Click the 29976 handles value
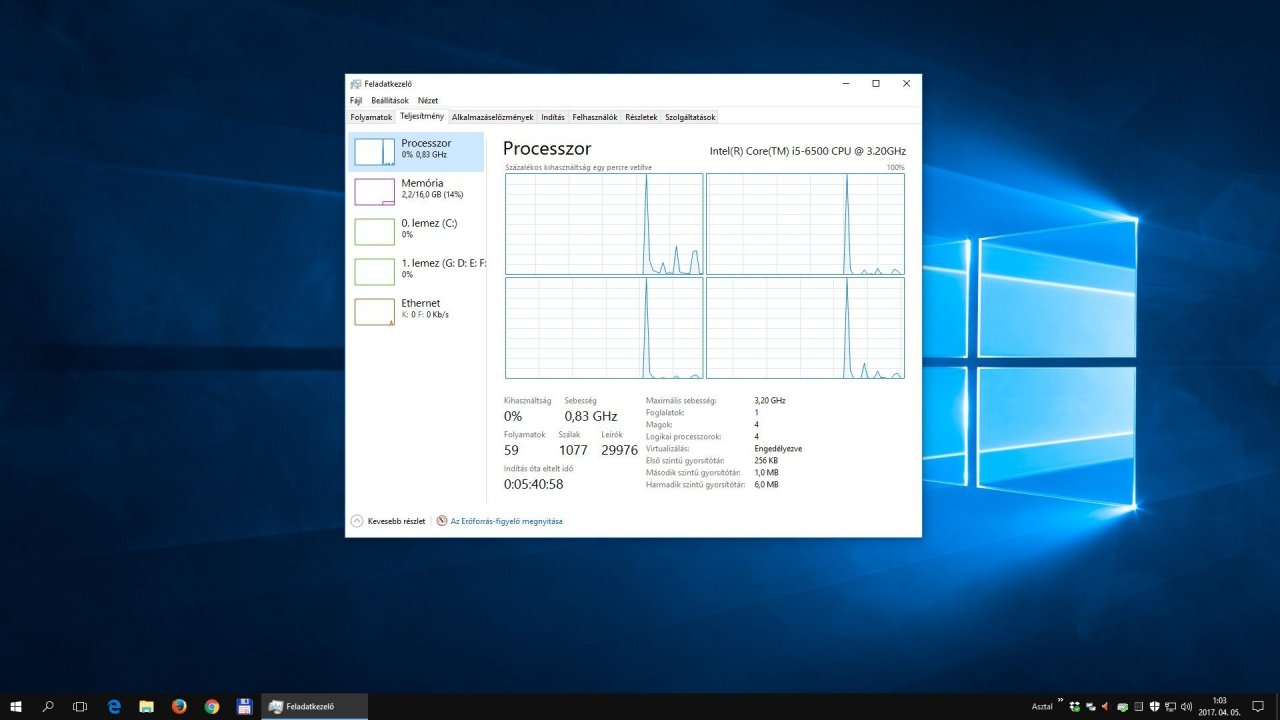 pyautogui.click(x=619, y=451)
